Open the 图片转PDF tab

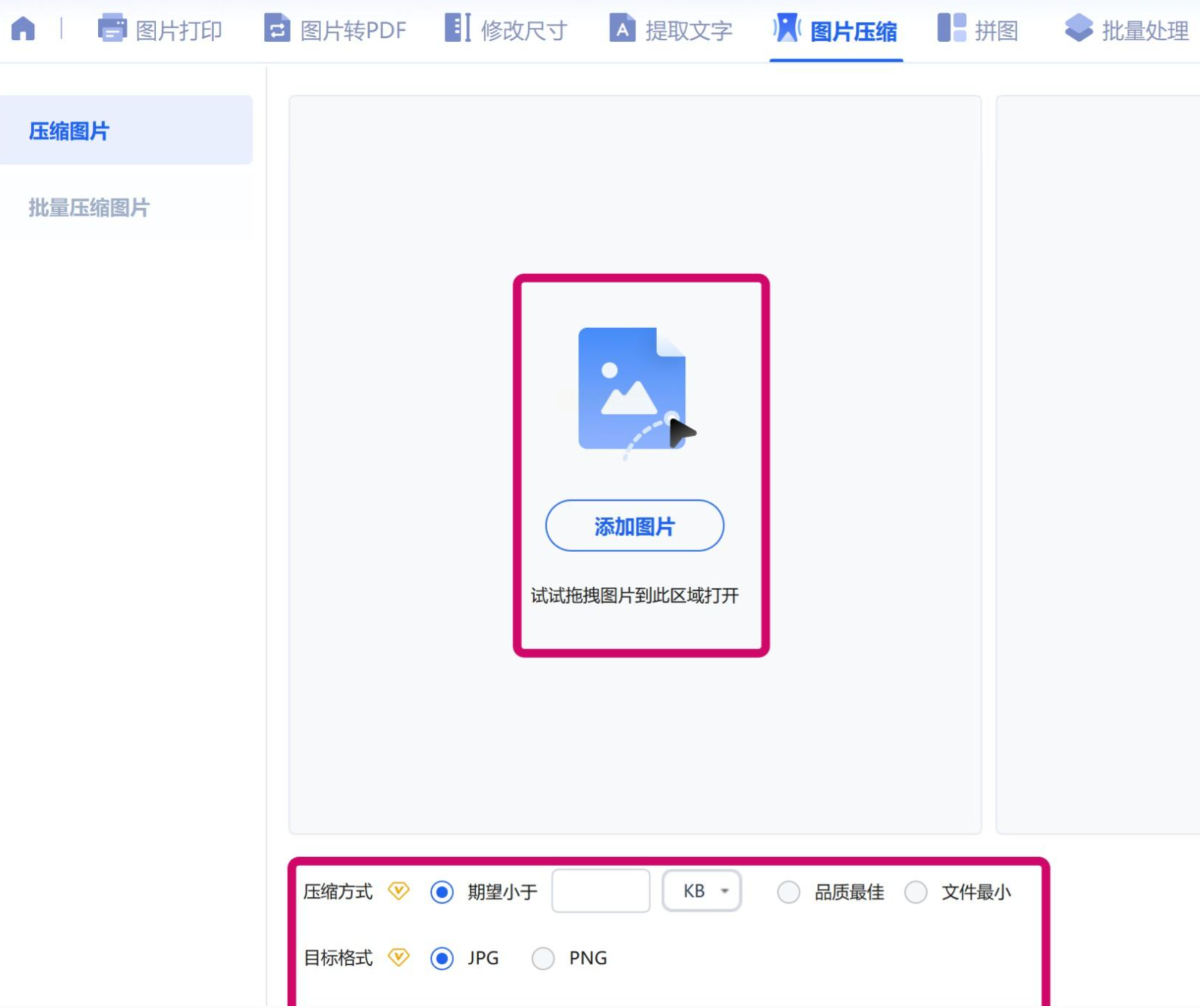click(335, 30)
